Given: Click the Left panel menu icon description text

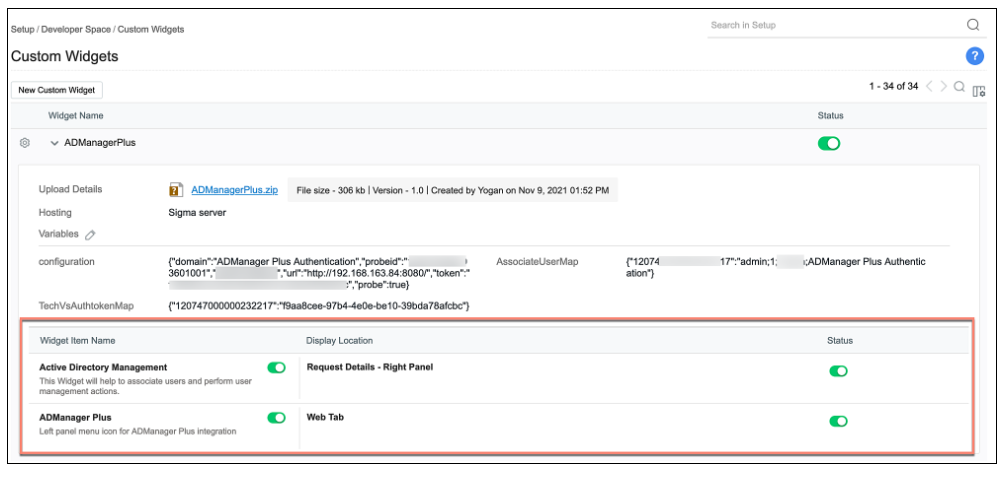Looking at the screenshot, I should click(138, 431).
